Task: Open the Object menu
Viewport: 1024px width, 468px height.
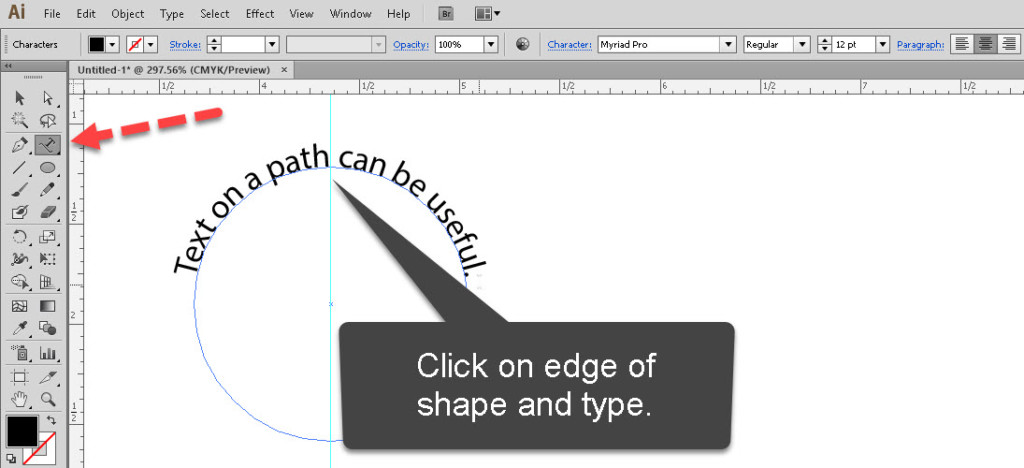Action: coord(128,14)
